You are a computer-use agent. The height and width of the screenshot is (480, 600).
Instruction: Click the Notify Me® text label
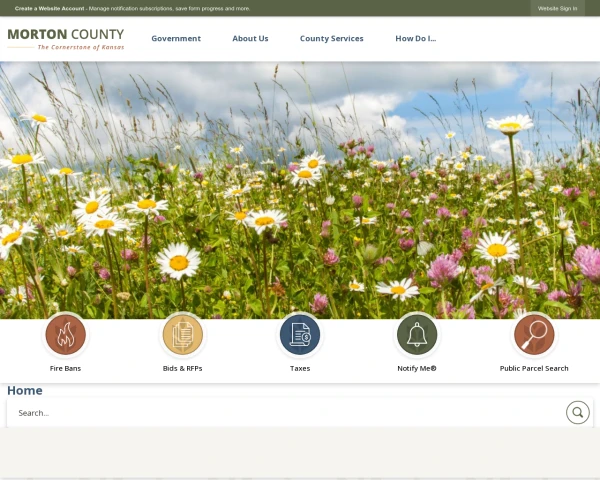(x=417, y=368)
